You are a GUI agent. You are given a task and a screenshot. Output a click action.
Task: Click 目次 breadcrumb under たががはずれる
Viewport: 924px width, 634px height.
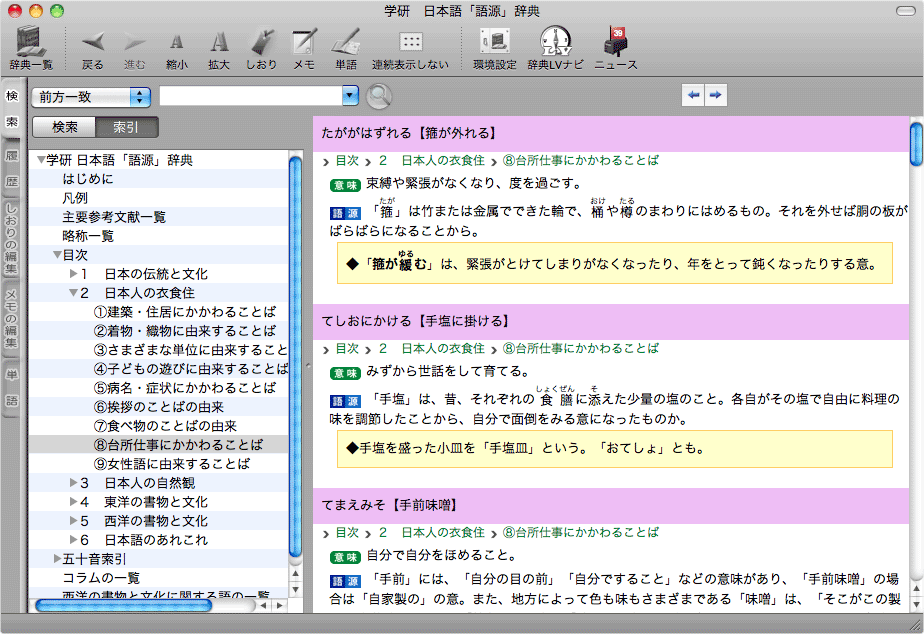[x=347, y=160]
